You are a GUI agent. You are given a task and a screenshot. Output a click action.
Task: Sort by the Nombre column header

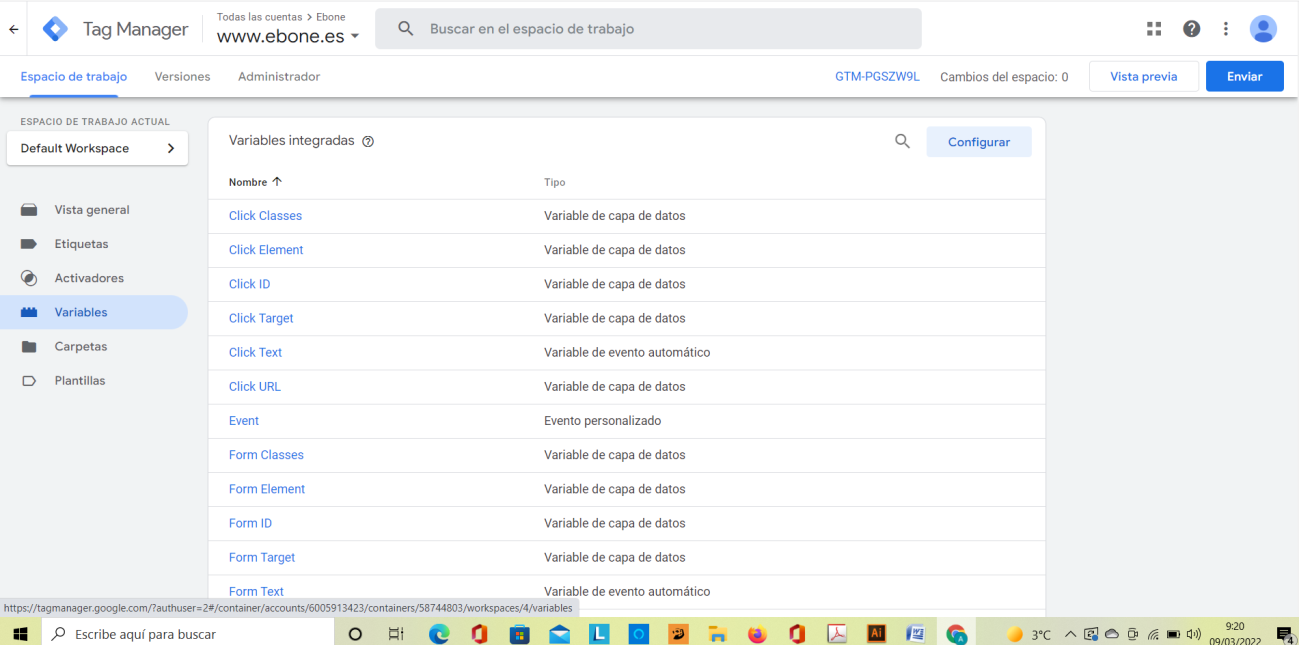coord(255,182)
